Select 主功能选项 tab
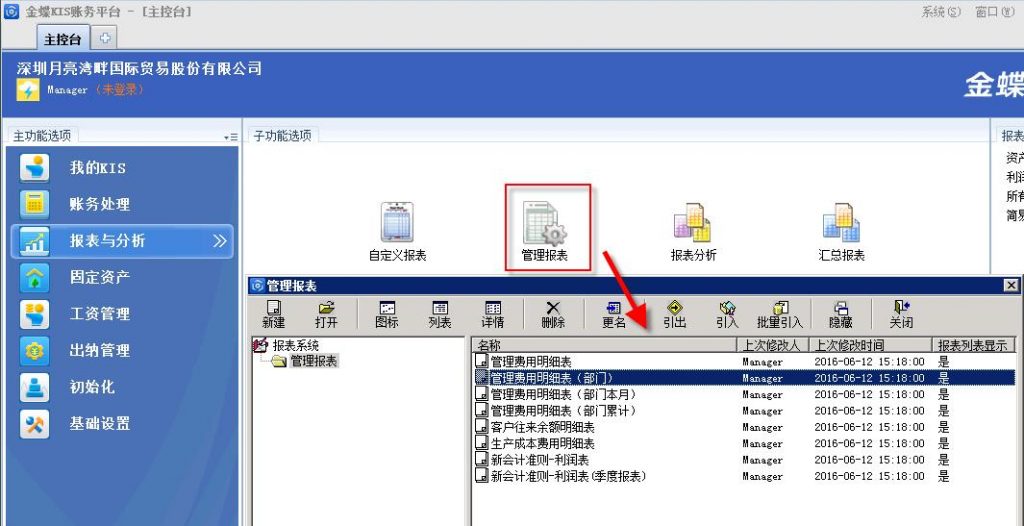Viewport: 1024px width, 526px height. [42, 136]
